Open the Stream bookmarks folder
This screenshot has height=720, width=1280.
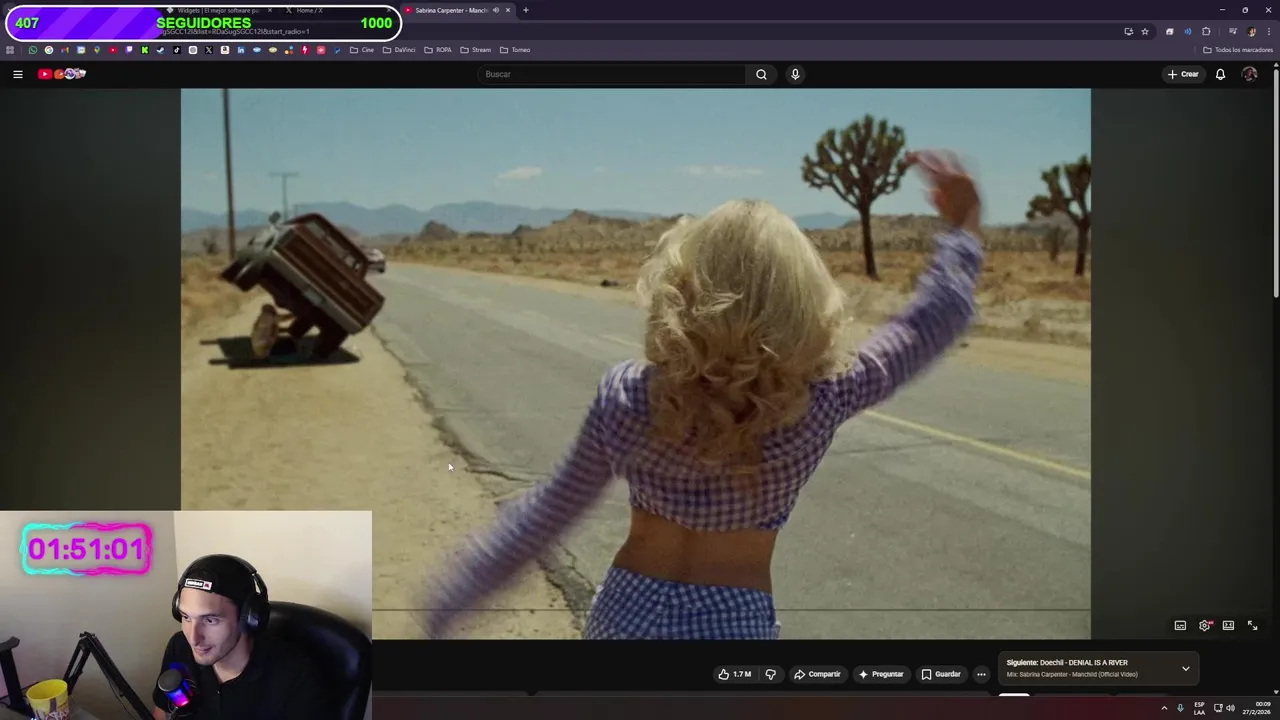[475, 50]
